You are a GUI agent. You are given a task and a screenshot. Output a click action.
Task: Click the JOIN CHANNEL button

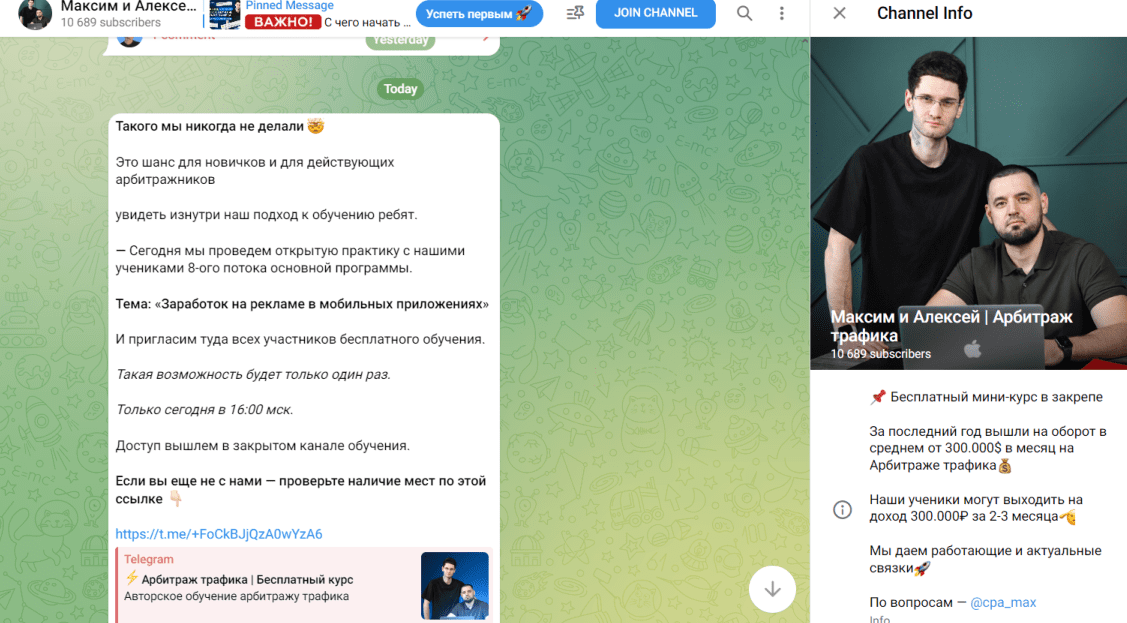coord(656,13)
